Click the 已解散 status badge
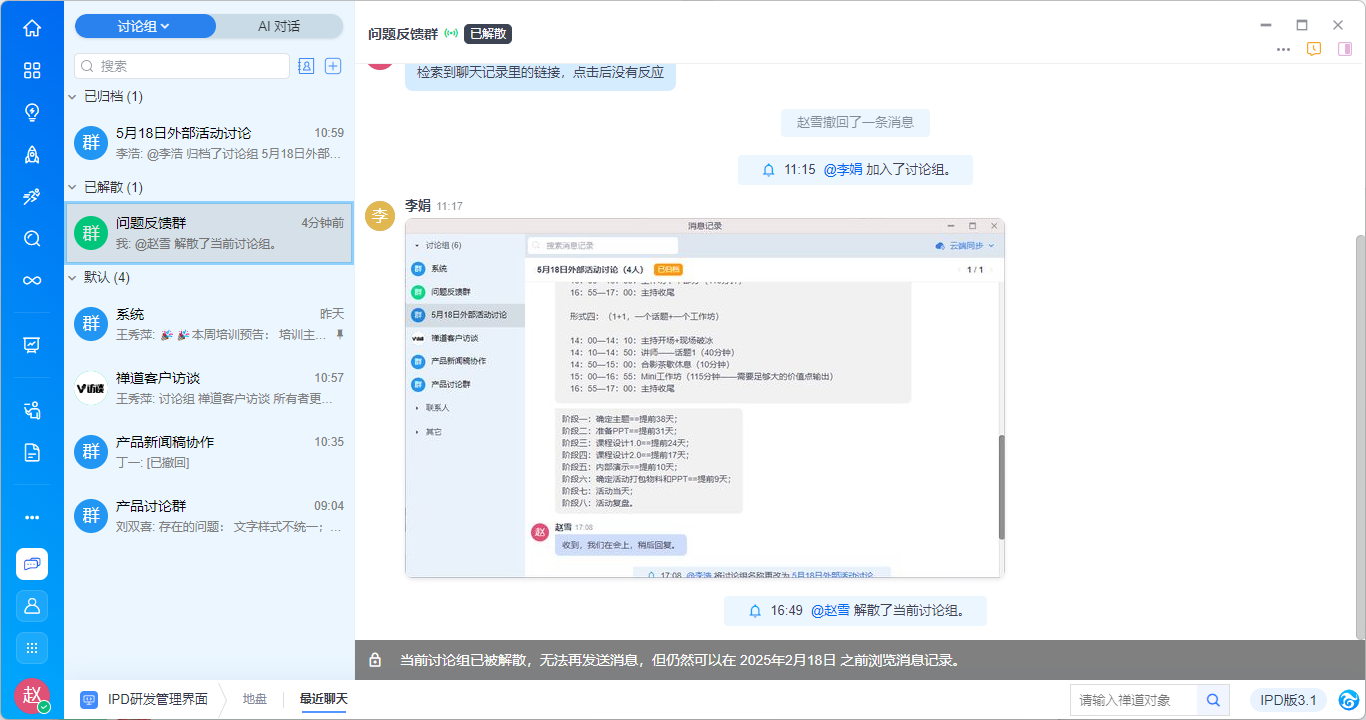The height and width of the screenshot is (720, 1366). click(x=488, y=34)
